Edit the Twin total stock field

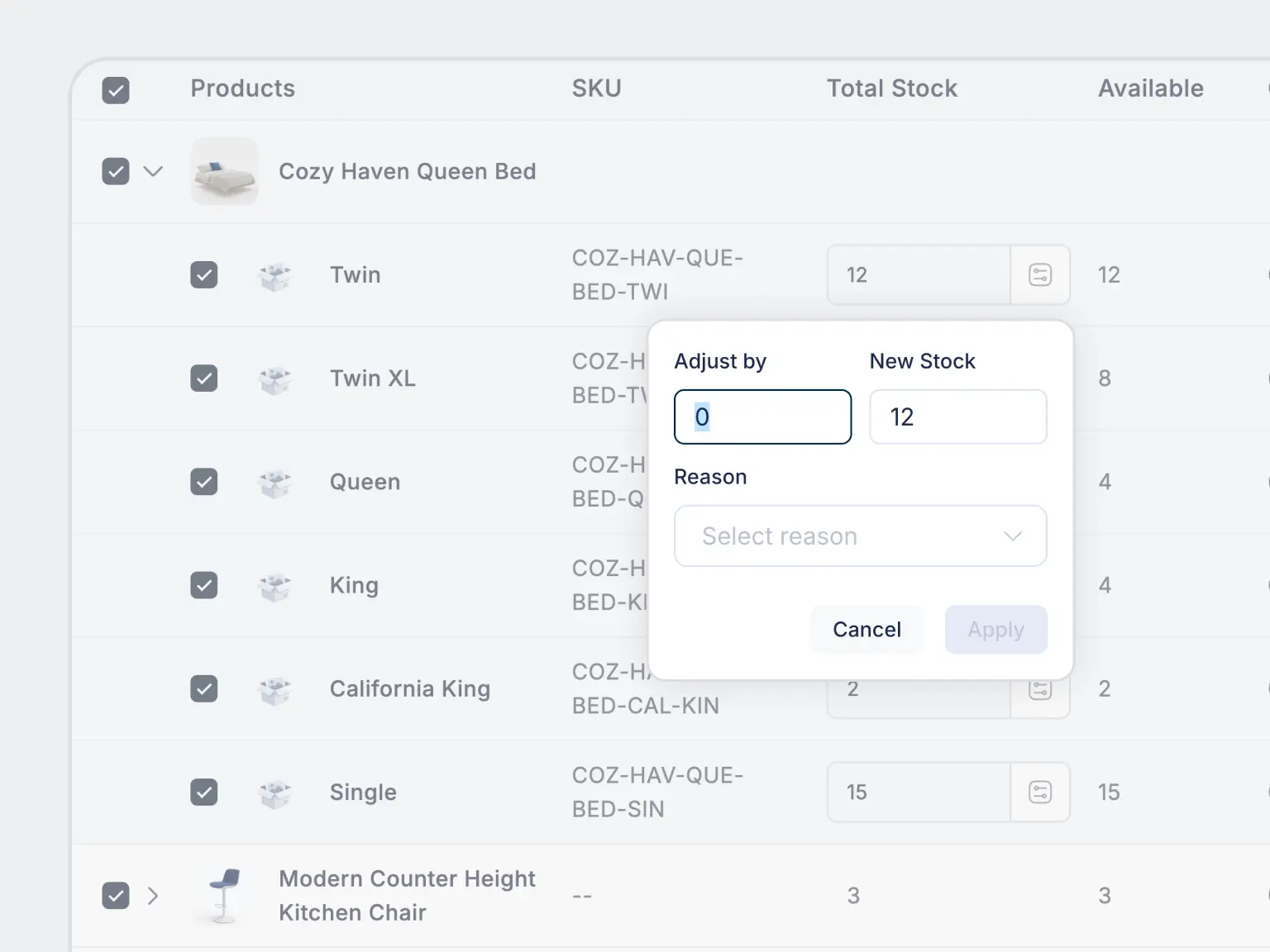919,274
